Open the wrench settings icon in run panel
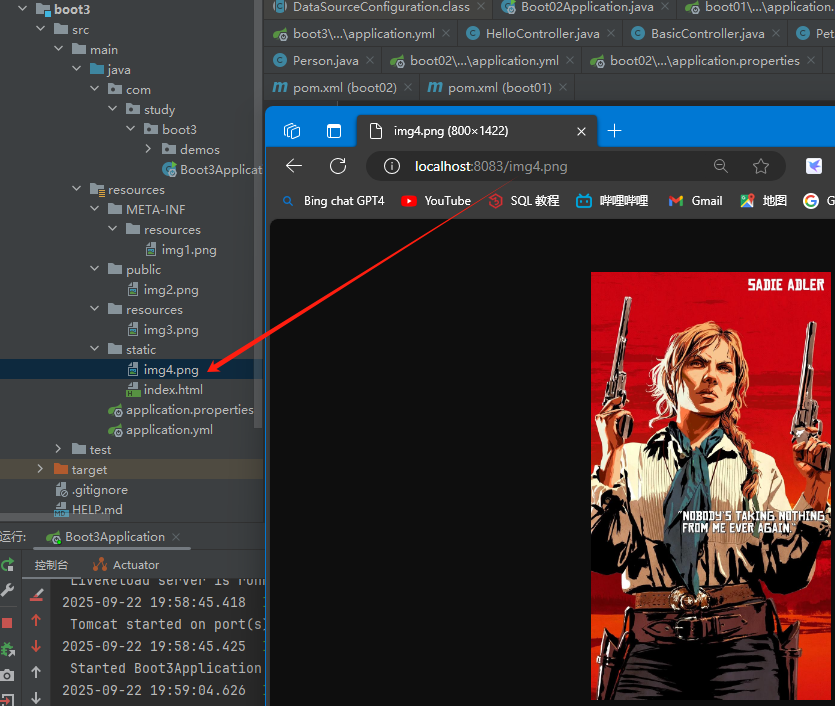The image size is (835, 706). click(x=7, y=590)
